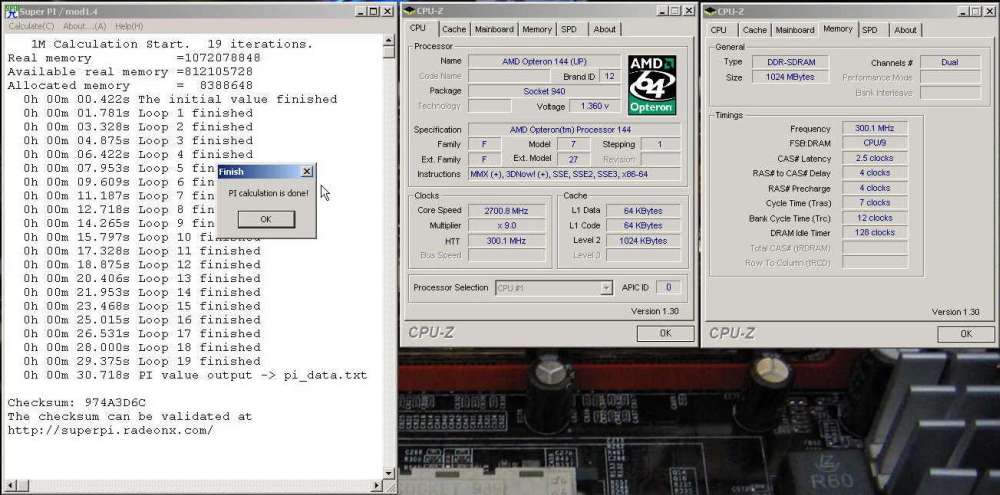Image resolution: width=1000 pixels, height=495 pixels.
Task: Click scroll down arrow in Super PI
Action: 389,473
